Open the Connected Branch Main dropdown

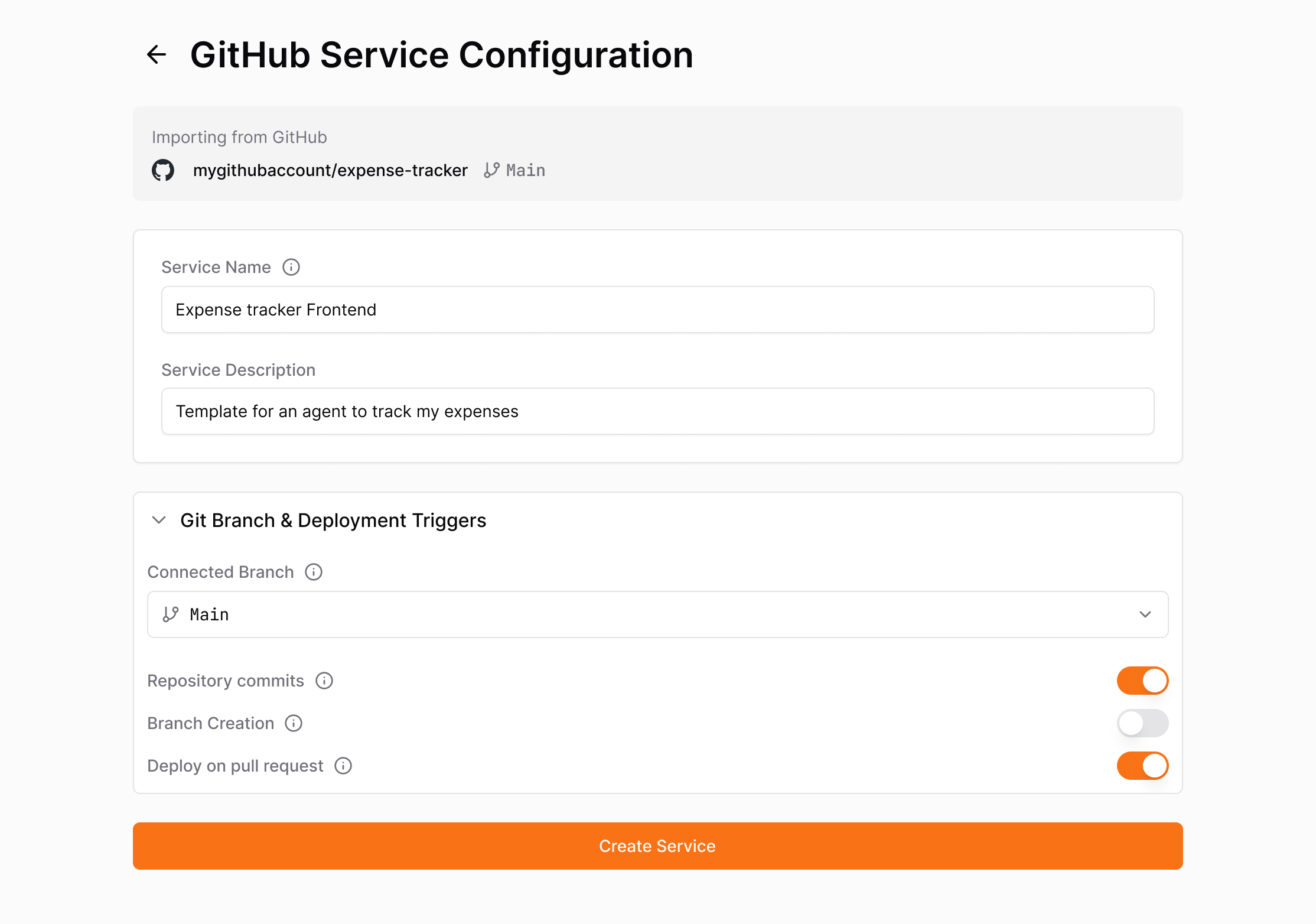pos(657,614)
